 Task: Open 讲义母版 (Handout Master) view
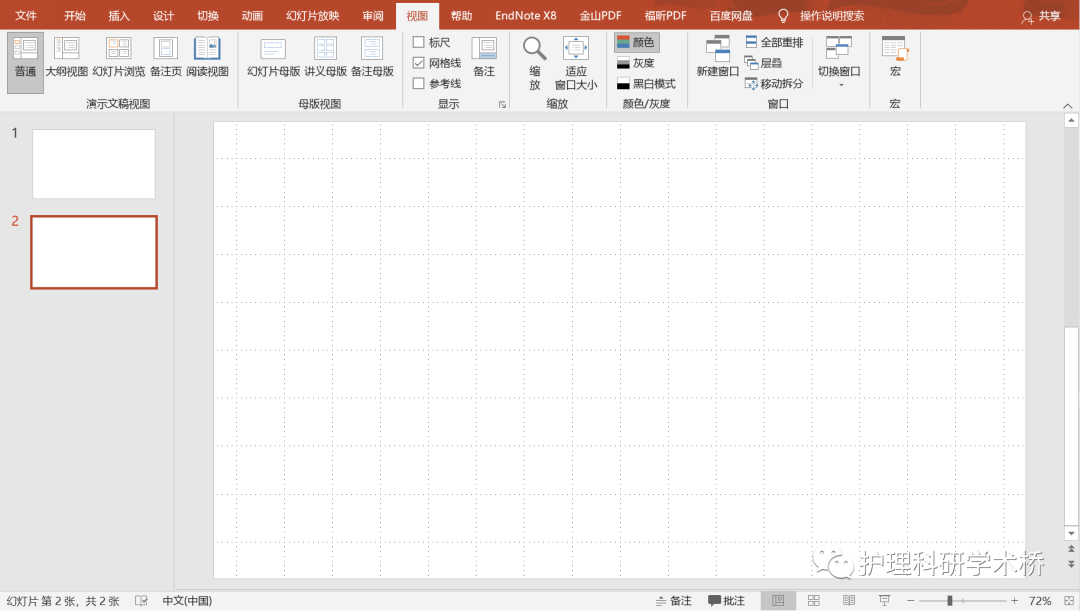click(324, 58)
